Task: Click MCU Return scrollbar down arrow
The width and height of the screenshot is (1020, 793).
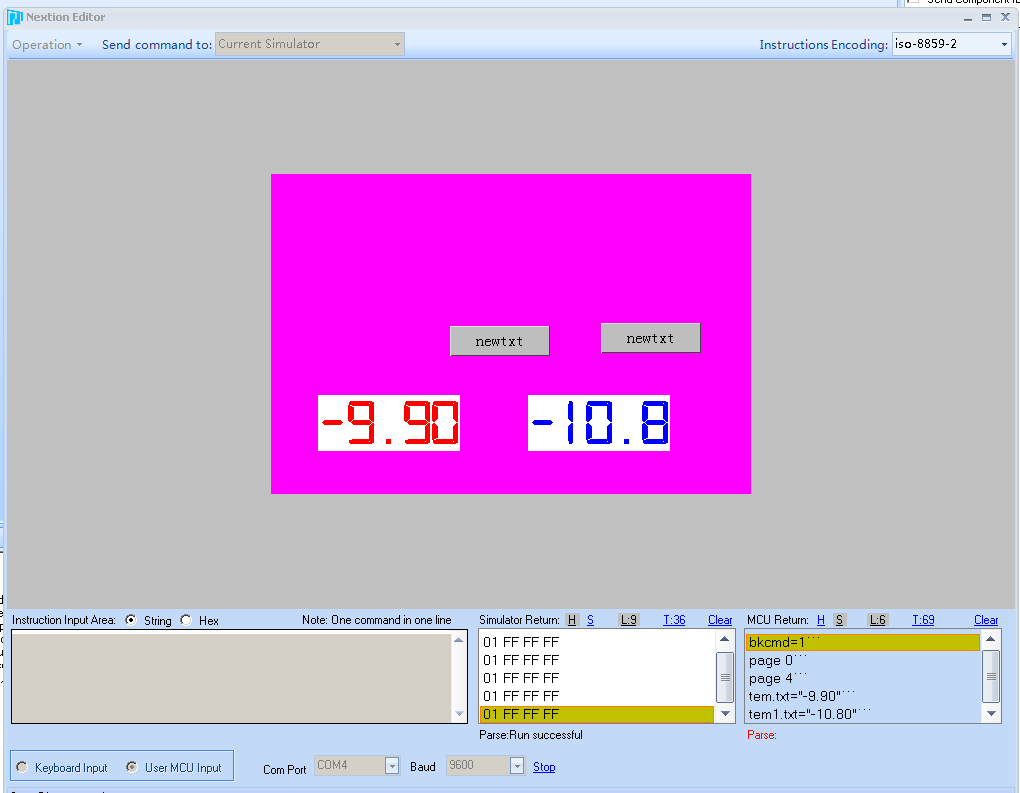Action: click(991, 714)
